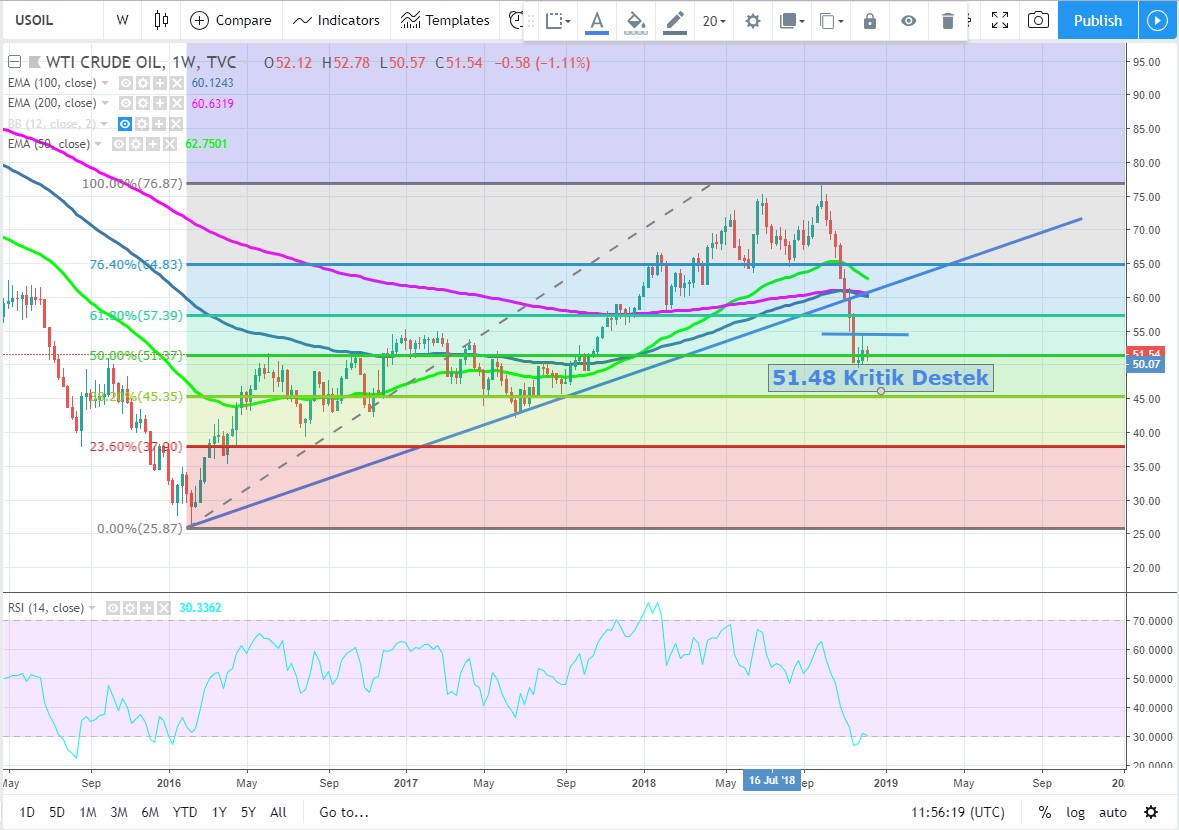Open the candlestick chart style selector
This screenshot has width=1179, height=830.
coord(161,20)
